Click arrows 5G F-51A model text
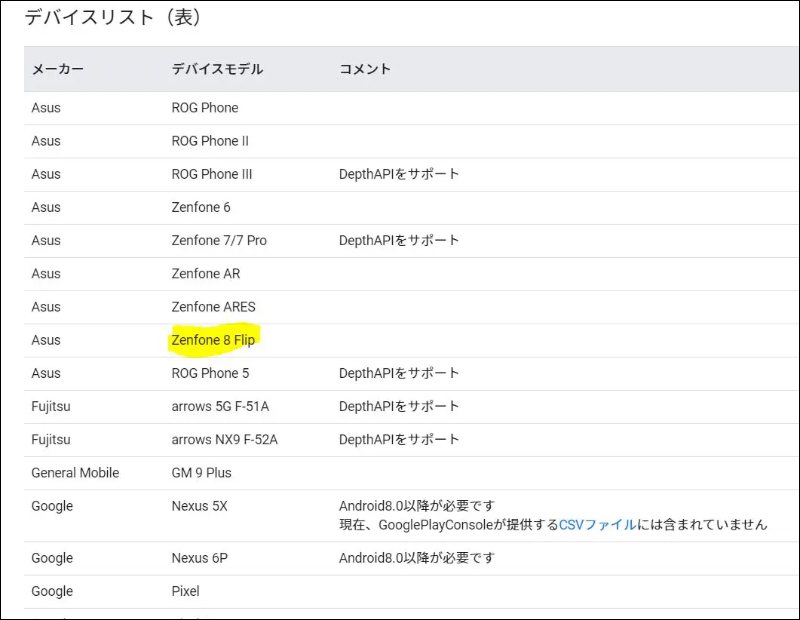This screenshot has height=620, width=800. (x=222, y=406)
